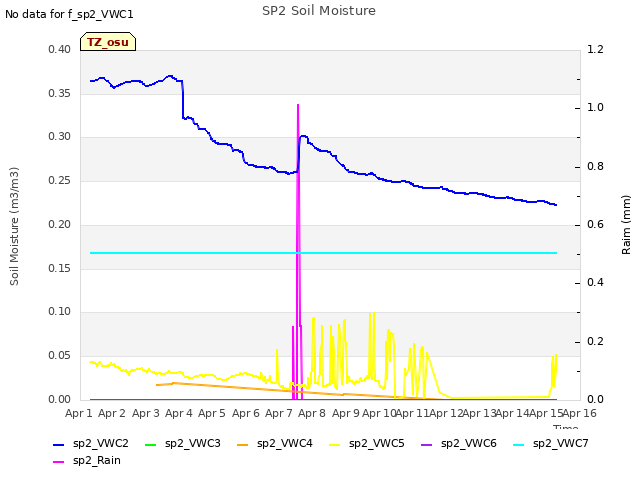Select the sp2_VWC5 legend label

[x=377, y=444]
